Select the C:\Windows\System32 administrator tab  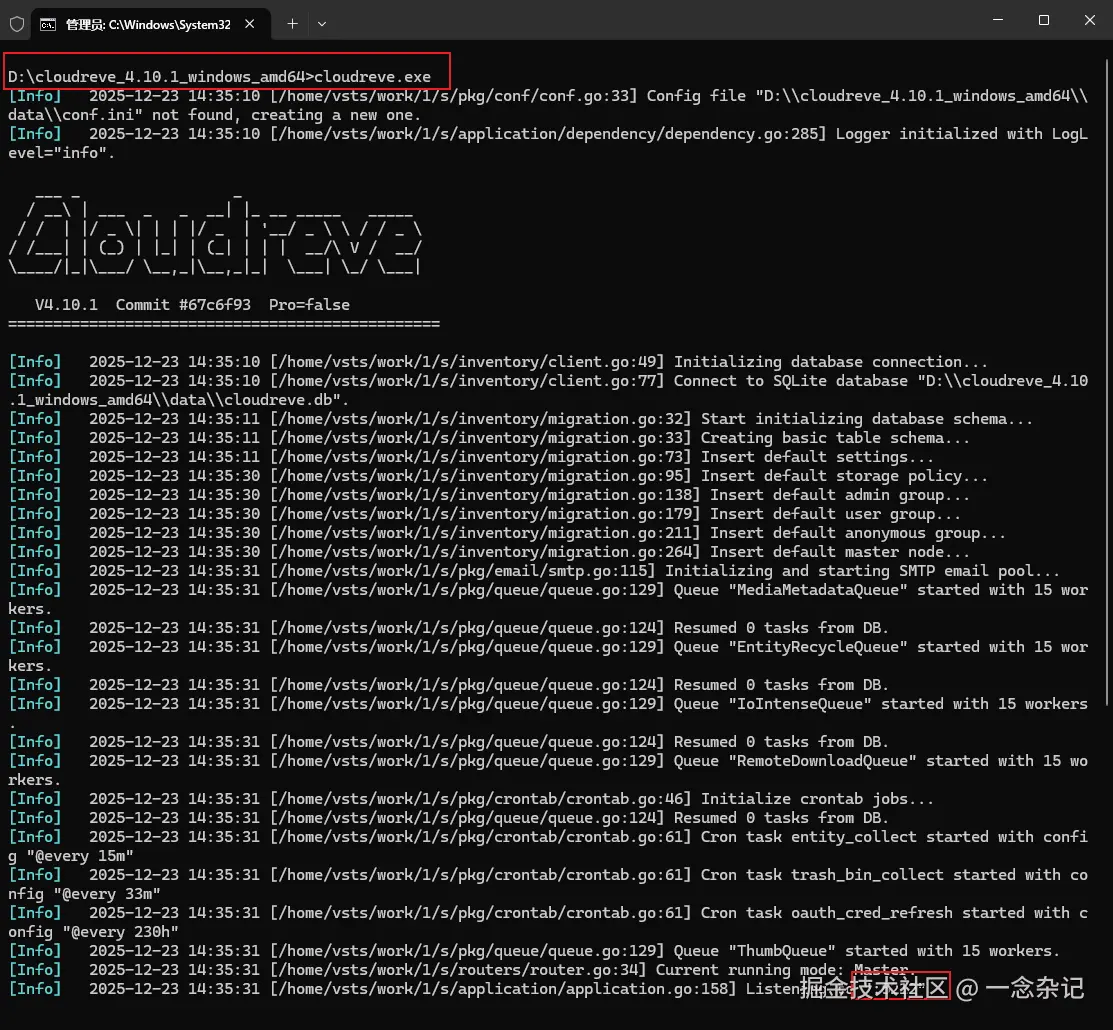149,24
